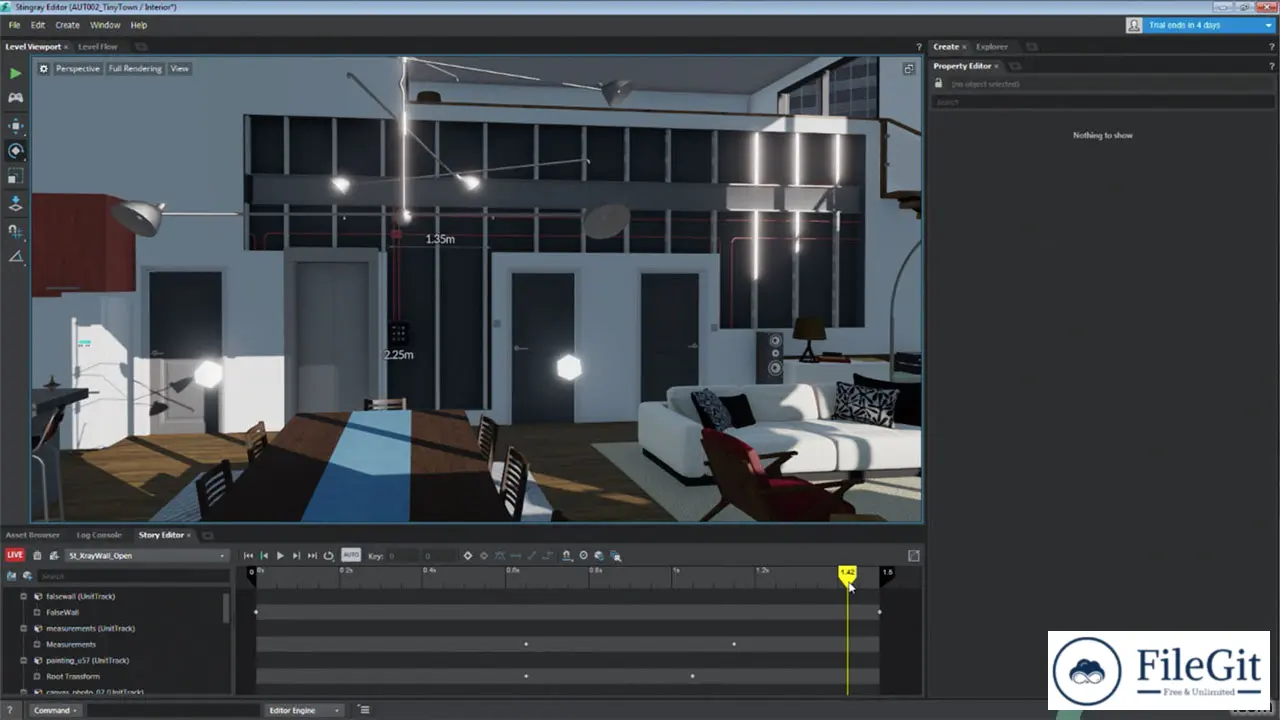This screenshot has height=720, width=1280.
Task: Click the globe track icon beside search field
Action: tap(27, 576)
